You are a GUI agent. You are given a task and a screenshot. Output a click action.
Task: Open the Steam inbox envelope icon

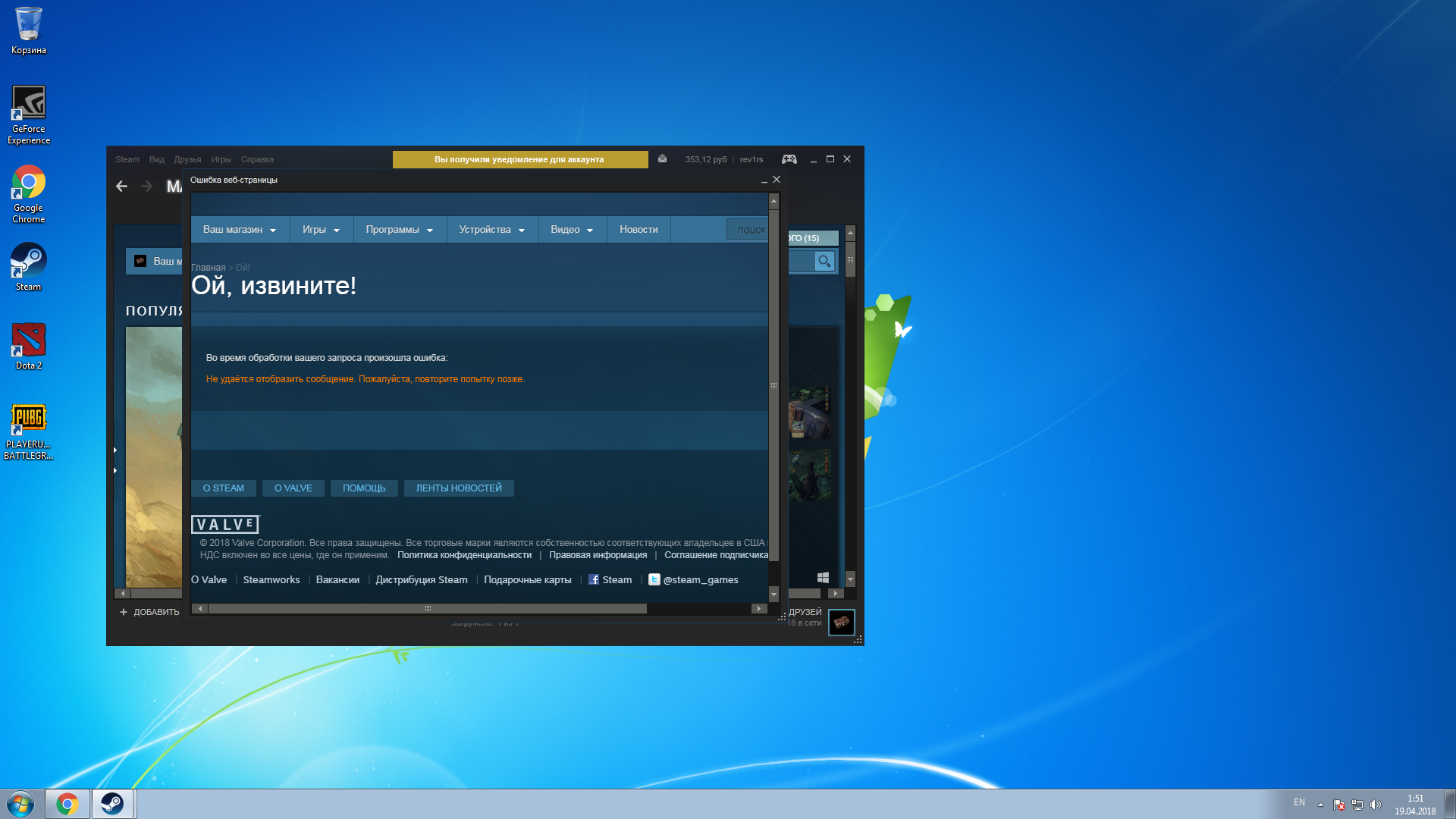(662, 158)
